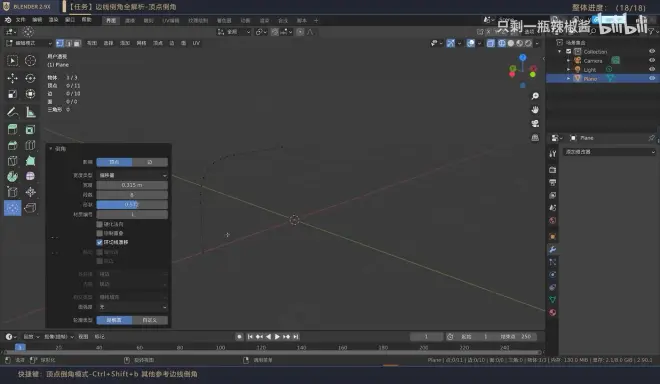Activate the Annotate pencil tool
Viewport: 660px width, 384px height.
12,112
